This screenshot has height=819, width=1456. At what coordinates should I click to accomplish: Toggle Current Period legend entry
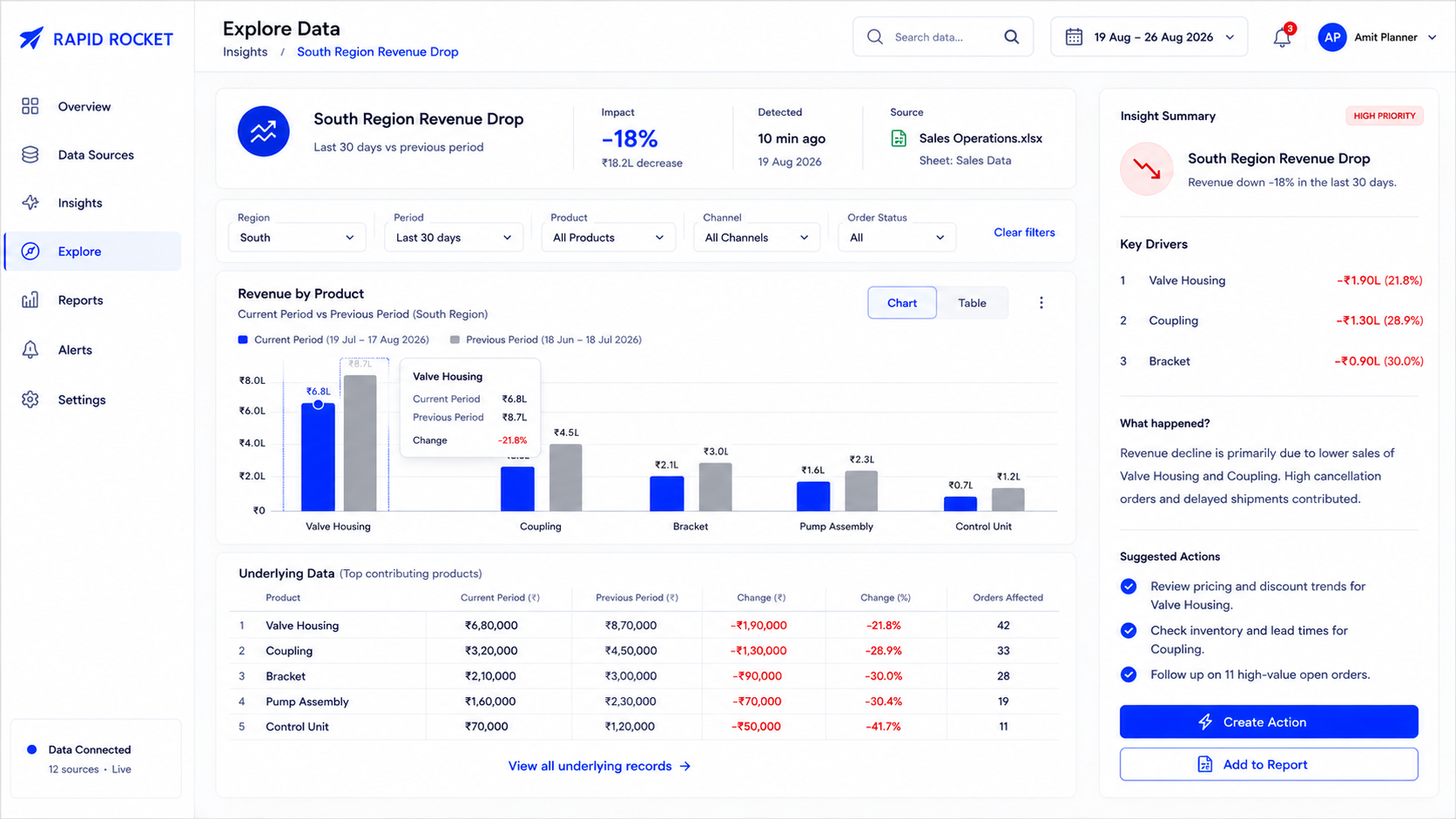click(334, 339)
